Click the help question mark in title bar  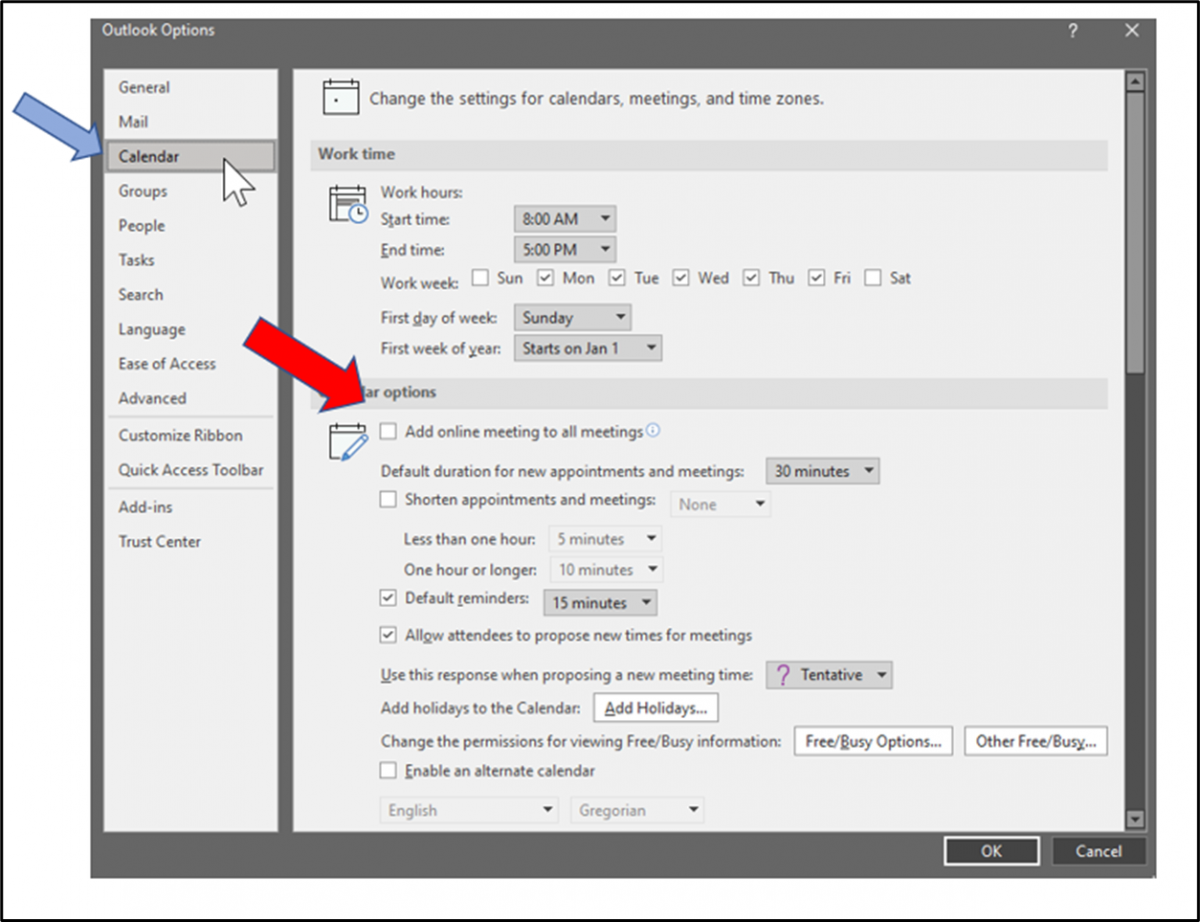pyautogui.click(x=1072, y=31)
